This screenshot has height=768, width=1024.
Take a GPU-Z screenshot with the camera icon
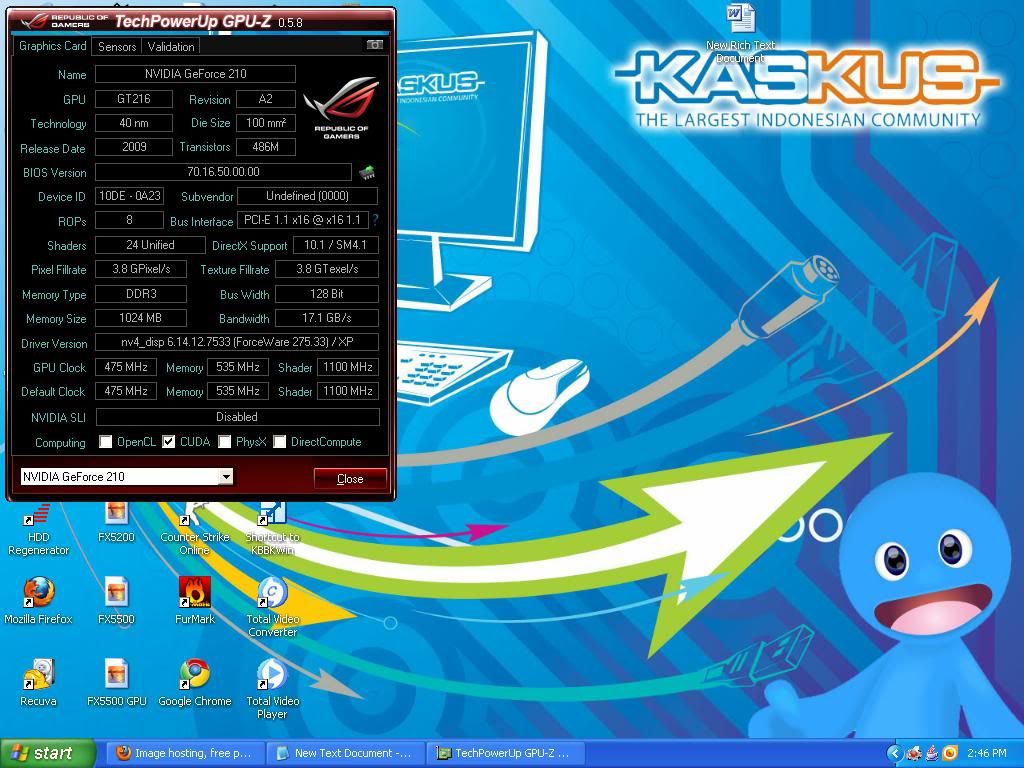click(374, 45)
